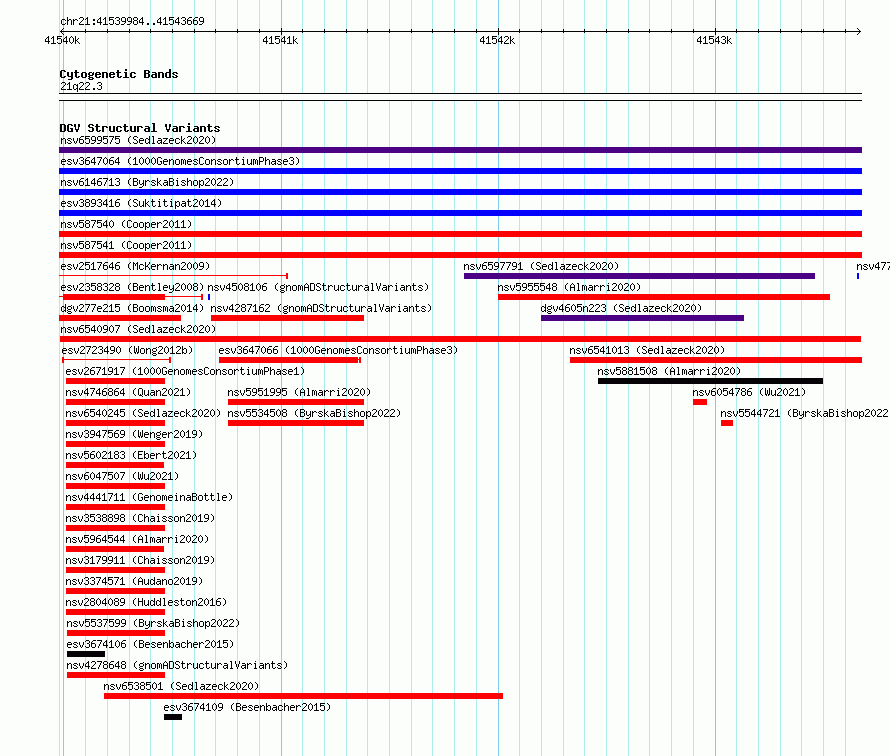Select nsv2804089 (Huddleston2016) label
Viewport: 890px width, 756px height.
(x=146, y=602)
